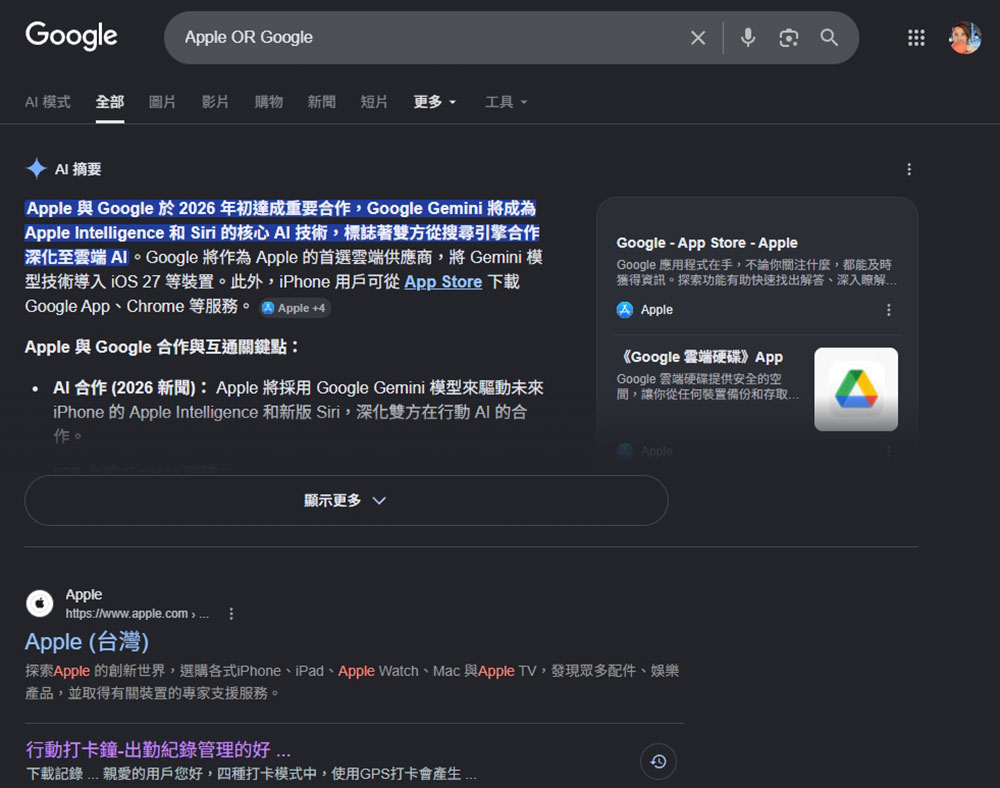This screenshot has width=1000, height=788.
Task: Switch to 影片 tab
Action: pyautogui.click(x=215, y=102)
